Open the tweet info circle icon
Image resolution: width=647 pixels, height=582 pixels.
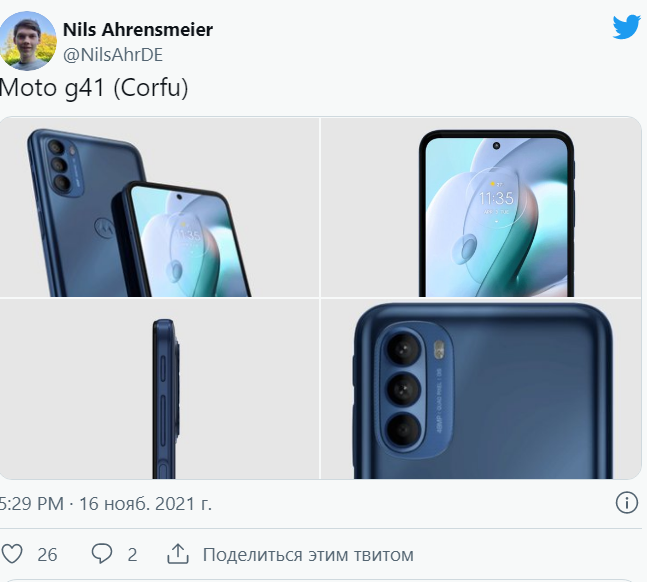626,503
